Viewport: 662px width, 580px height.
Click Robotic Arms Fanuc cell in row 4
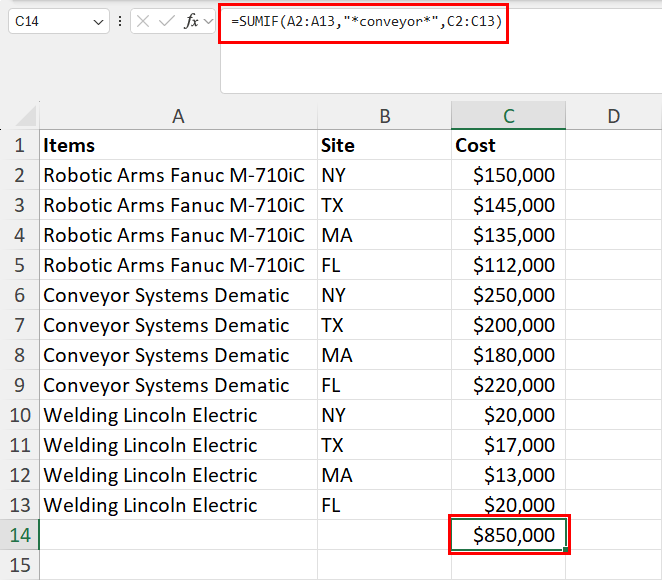(178, 235)
